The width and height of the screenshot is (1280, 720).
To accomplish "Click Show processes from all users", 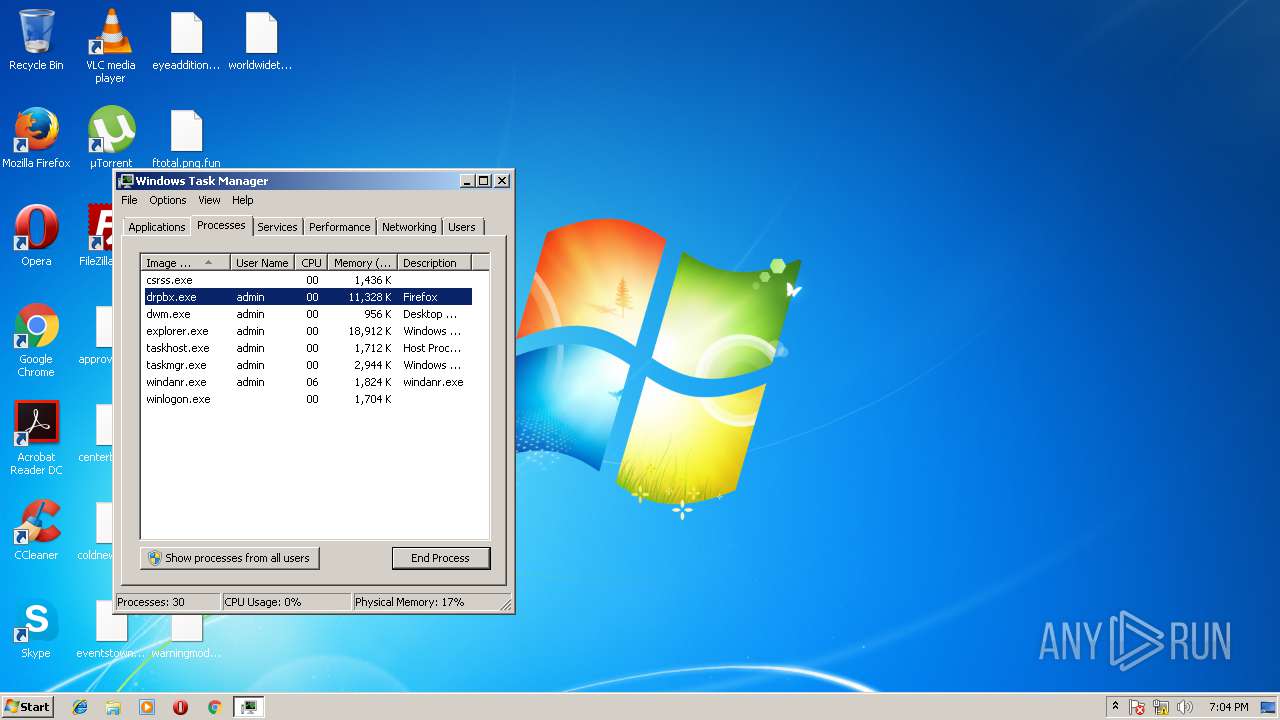I will coord(230,558).
